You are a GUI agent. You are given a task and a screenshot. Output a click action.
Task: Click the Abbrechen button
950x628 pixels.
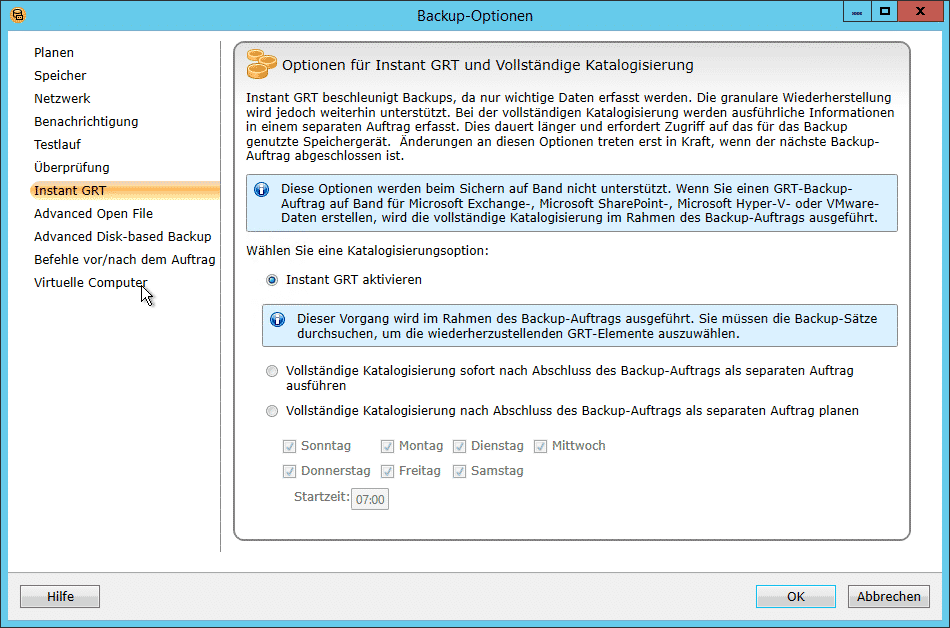(888, 597)
